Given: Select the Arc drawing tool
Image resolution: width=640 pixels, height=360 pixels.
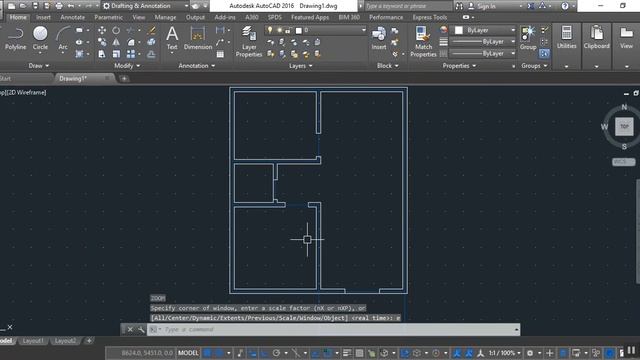Looking at the screenshot, I should [63, 38].
